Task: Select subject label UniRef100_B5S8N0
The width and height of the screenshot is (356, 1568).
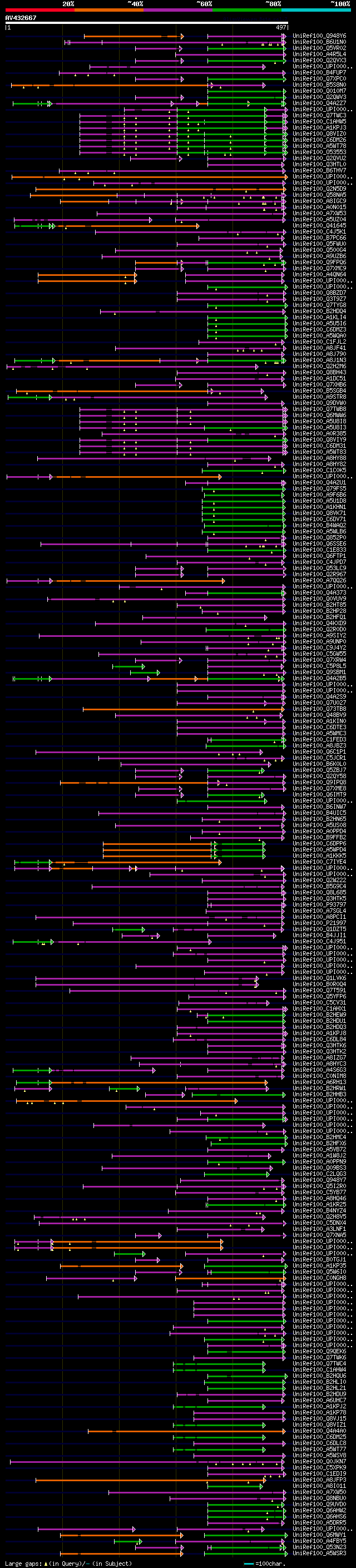Action: click(319, 85)
